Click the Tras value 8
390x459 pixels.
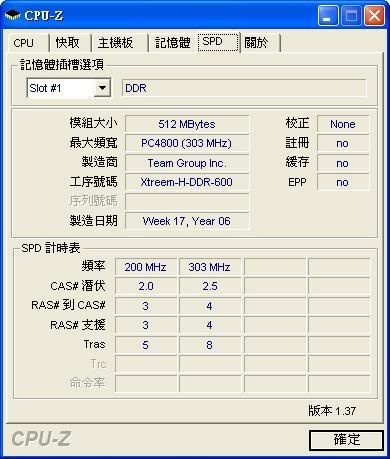210,345
